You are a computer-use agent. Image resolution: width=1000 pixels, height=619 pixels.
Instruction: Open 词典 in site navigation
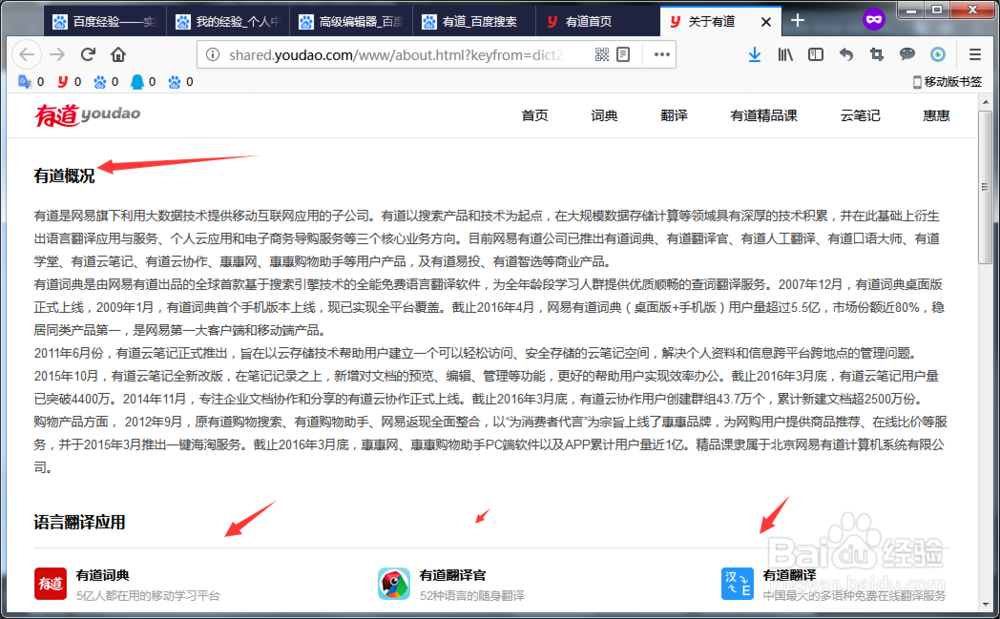pyautogui.click(x=604, y=115)
